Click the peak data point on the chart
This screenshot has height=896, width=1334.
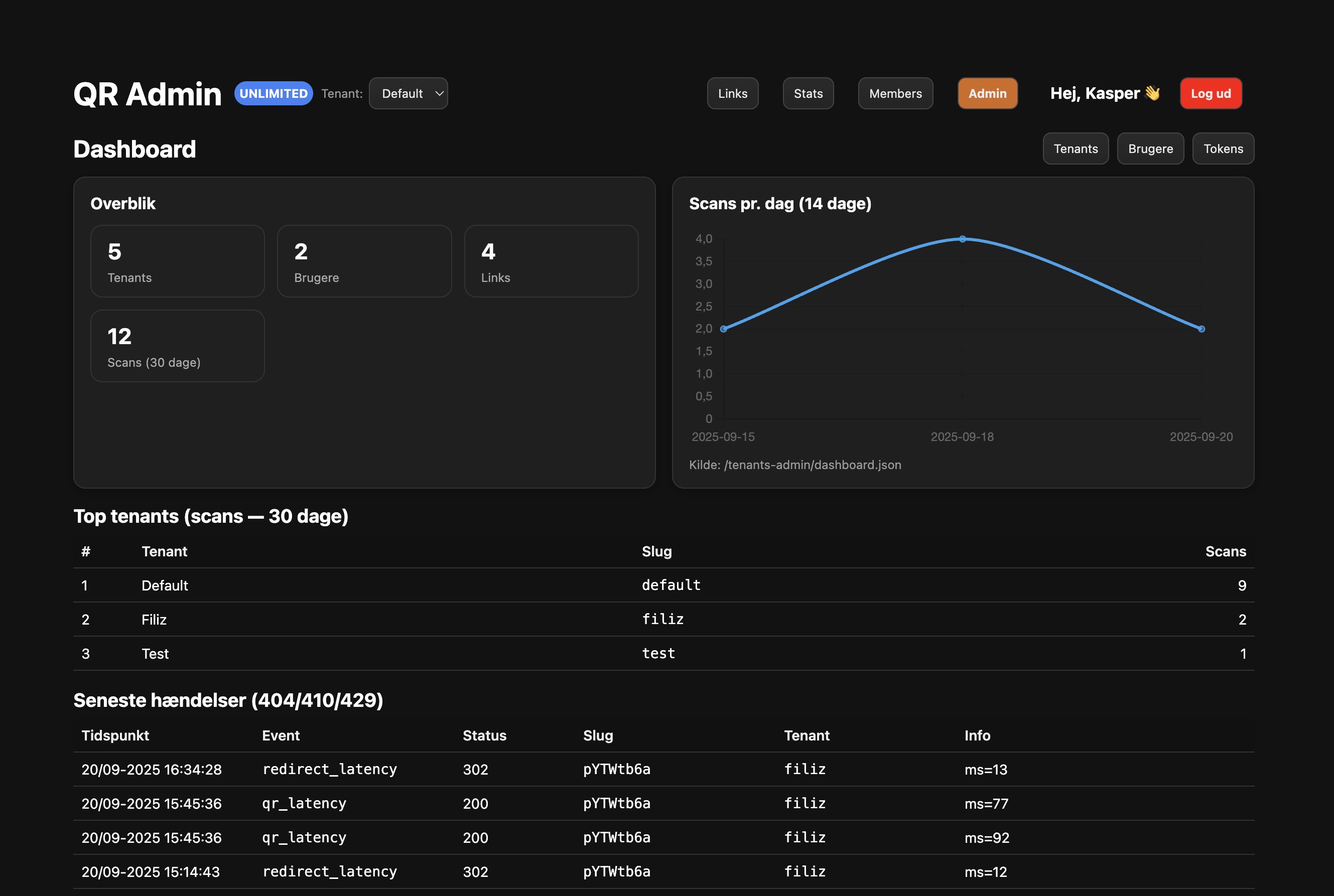pos(962,239)
